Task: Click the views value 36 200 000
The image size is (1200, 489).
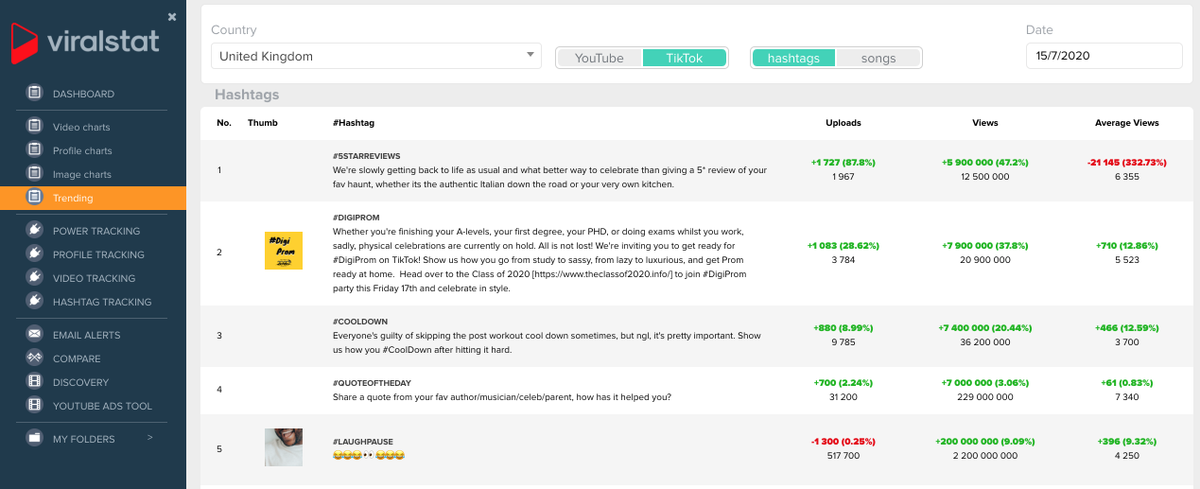Action: 985,342
